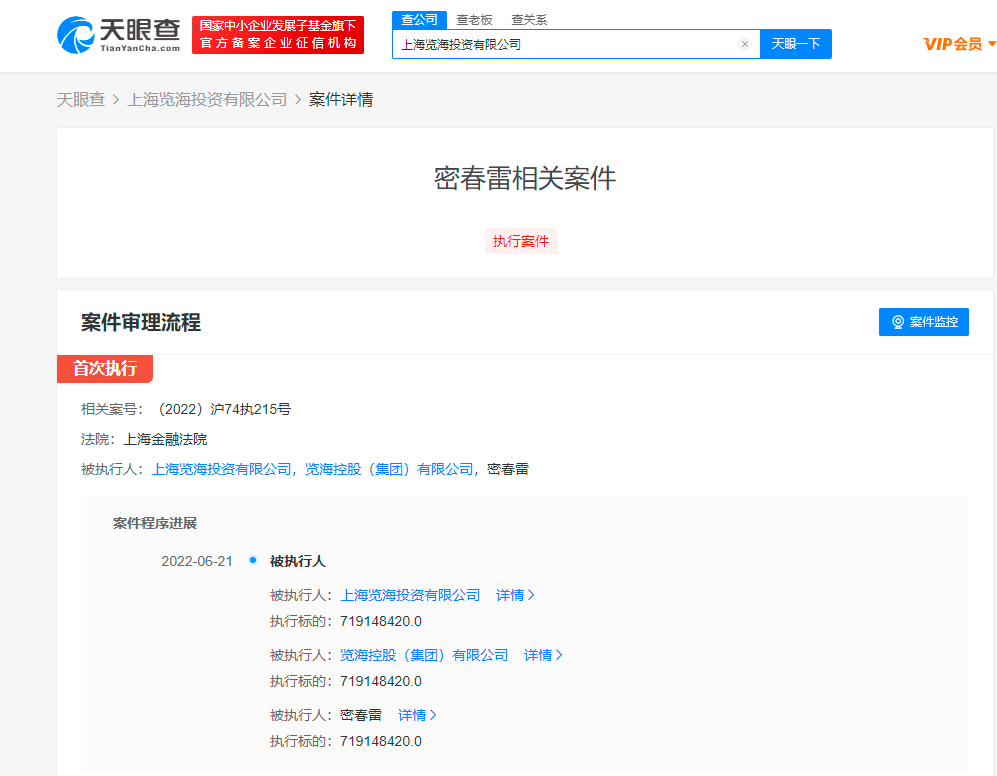
Task: Go to 天眼查 home via breadcrumb
Action: [81, 100]
